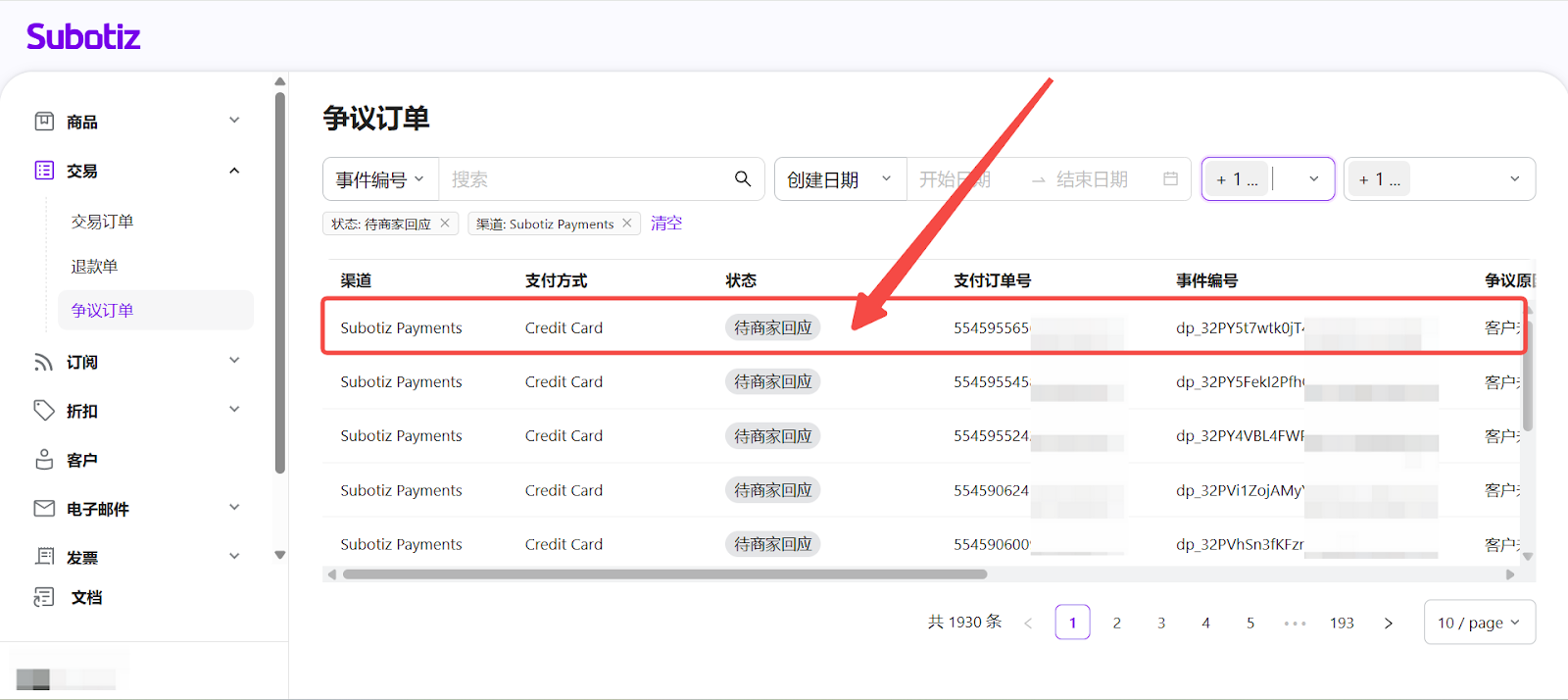Viewport: 1568px width, 700px height.
Task: Remove the 渠道: Subotiz Payments filter tag
Action: (x=627, y=223)
